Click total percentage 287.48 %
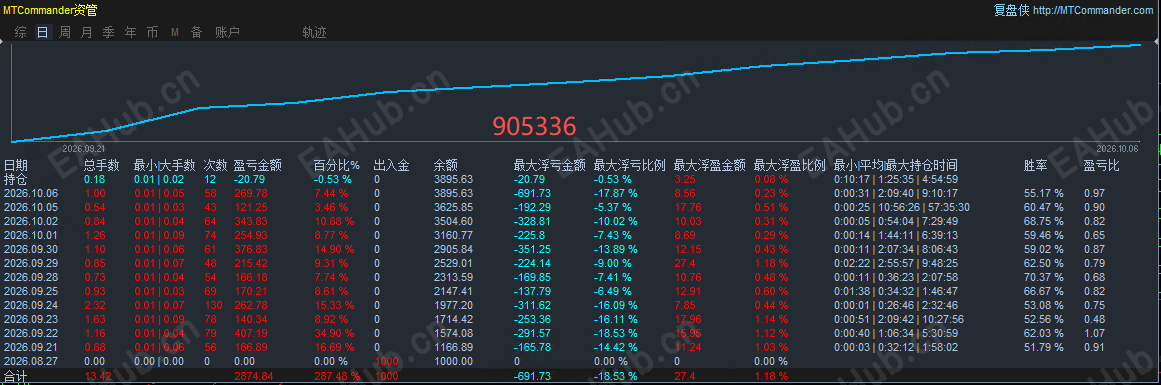The width and height of the screenshot is (1161, 385). (337, 376)
